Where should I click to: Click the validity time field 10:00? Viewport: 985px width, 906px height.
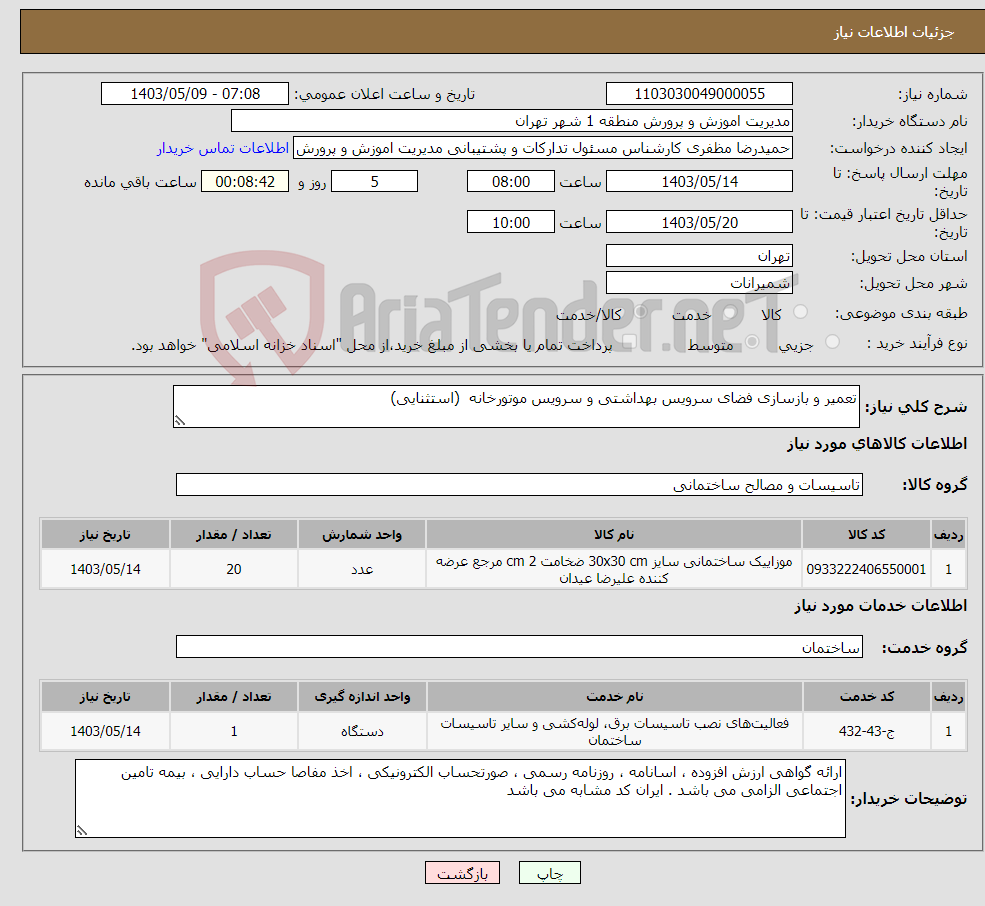pyautogui.click(x=511, y=222)
